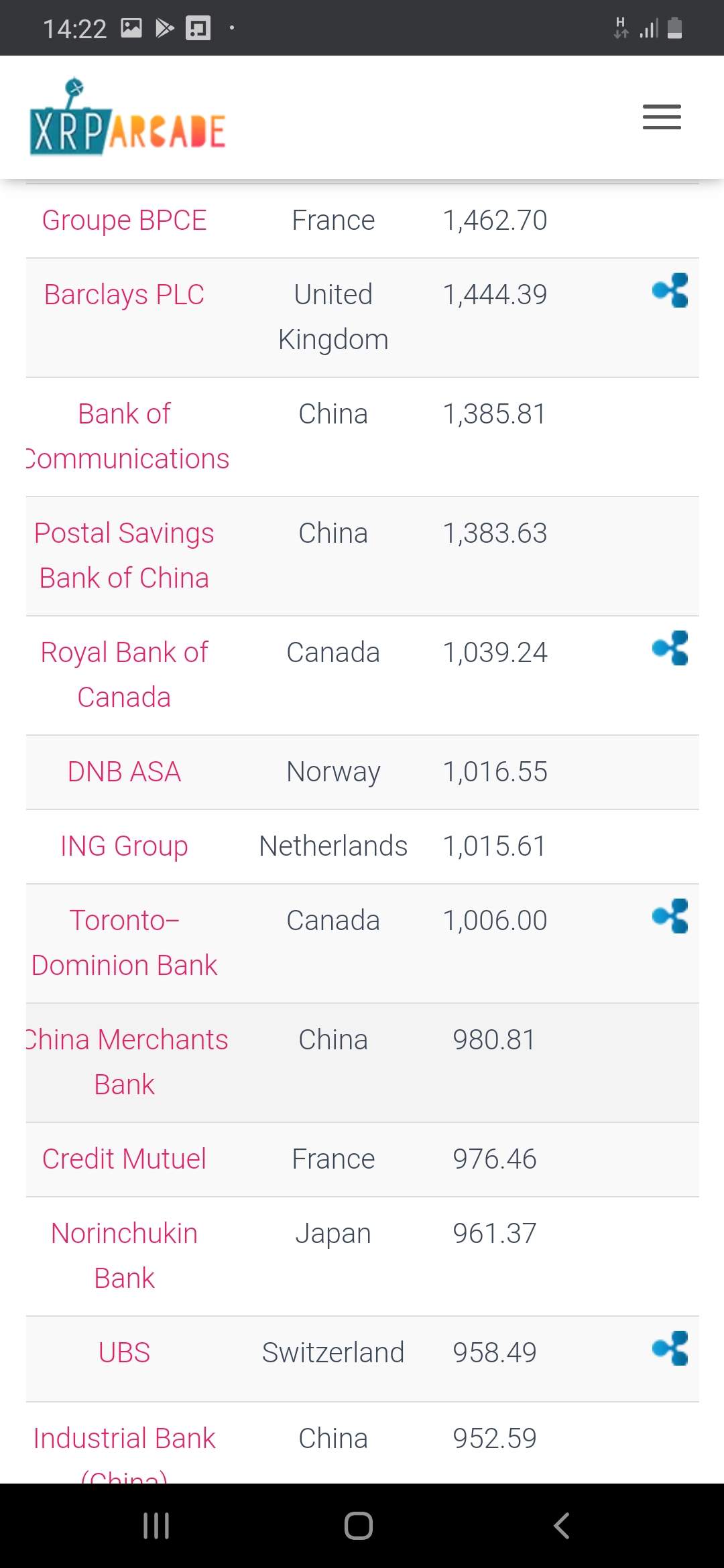The width and height of the screenshot is (724, 1568).
Task: Open the Credit Mutuel link
Action: coord(124,1159)
